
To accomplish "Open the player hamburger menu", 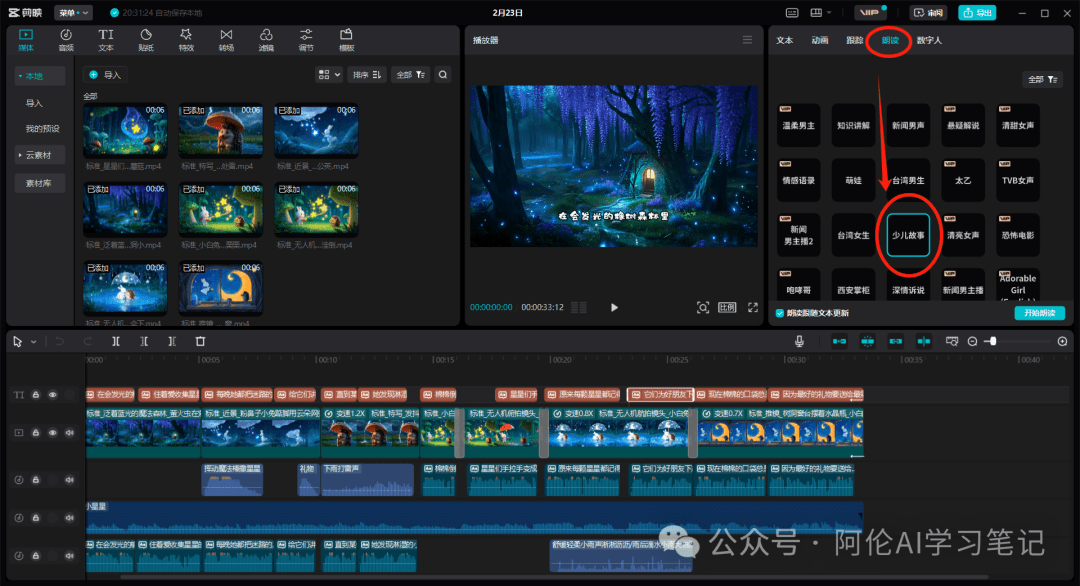I will 747,40.
